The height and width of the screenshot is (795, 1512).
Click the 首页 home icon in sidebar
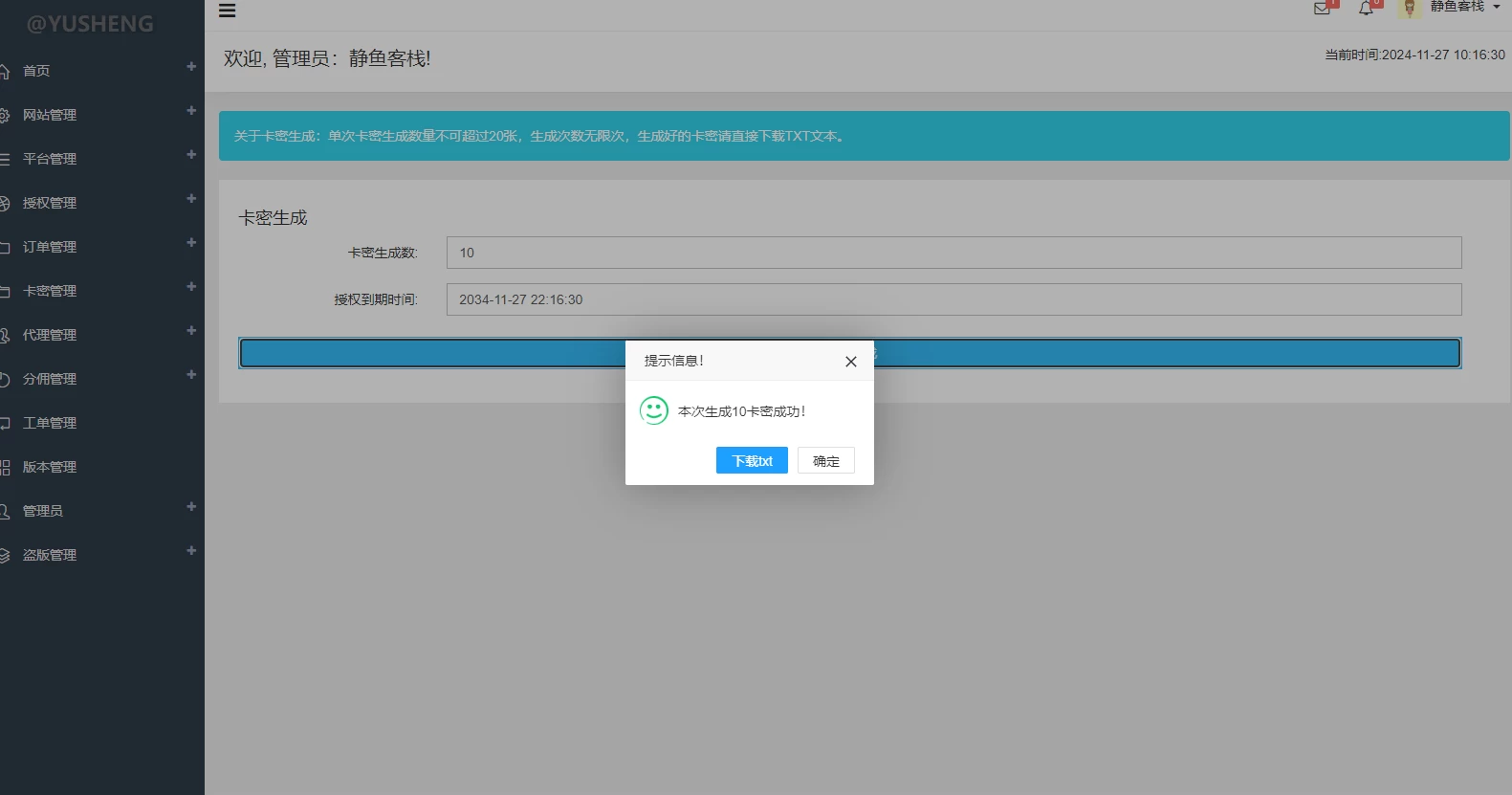click(5, 71)
